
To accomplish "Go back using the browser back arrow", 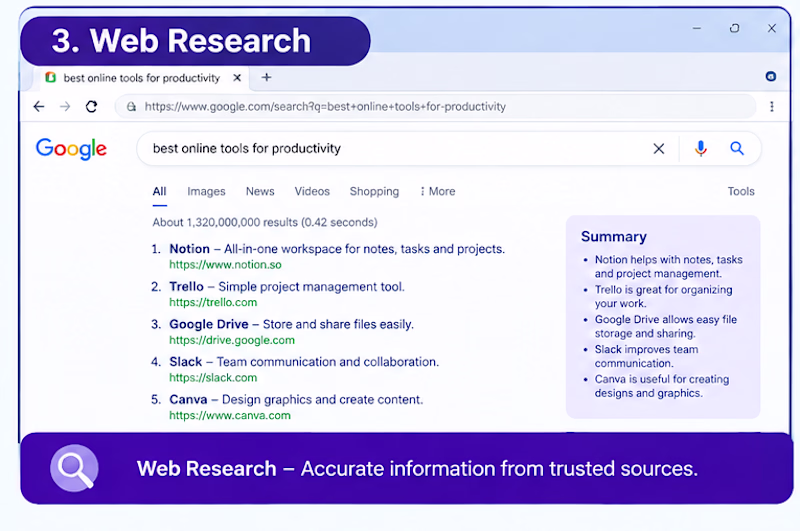I will 39,106.
